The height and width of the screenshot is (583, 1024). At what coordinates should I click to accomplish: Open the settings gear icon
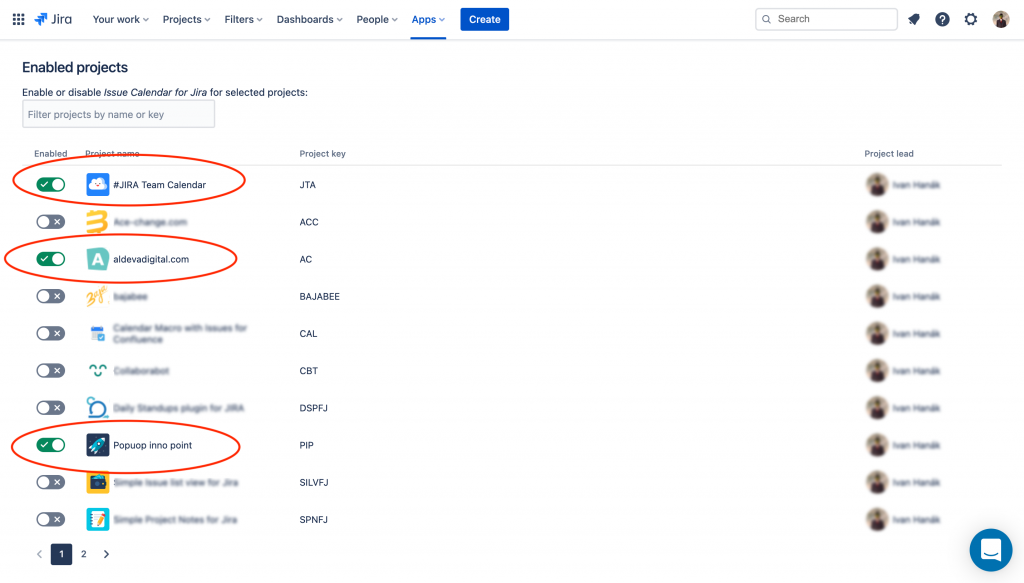pyautogui.click(x=971, y=20)
